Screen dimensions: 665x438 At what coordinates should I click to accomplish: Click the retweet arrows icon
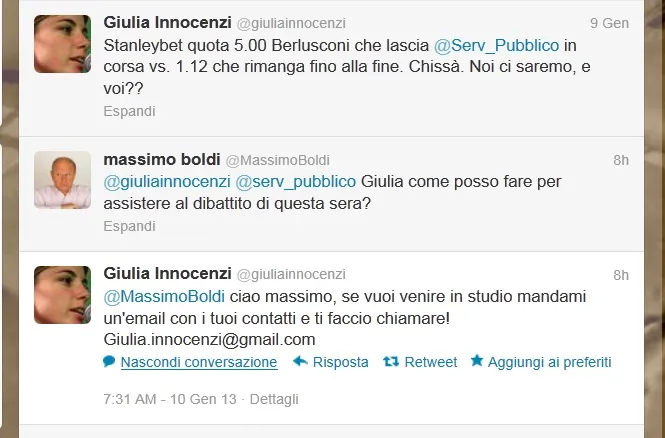[393, 362]
